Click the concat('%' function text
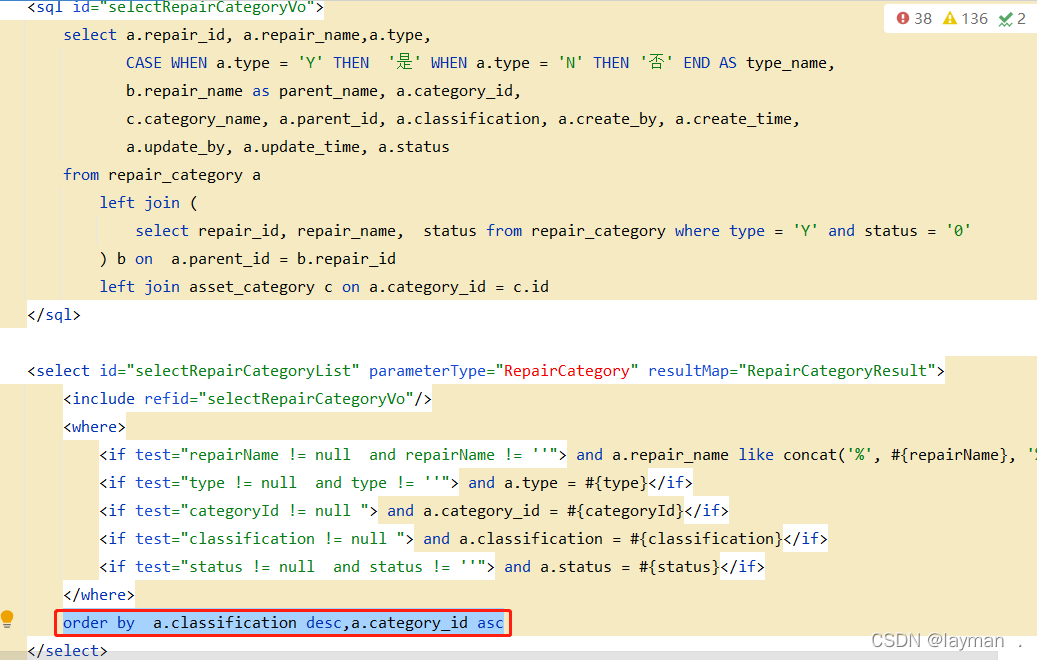The height and width of the screenshot is (660, 1037). click(x=827, y=455)
